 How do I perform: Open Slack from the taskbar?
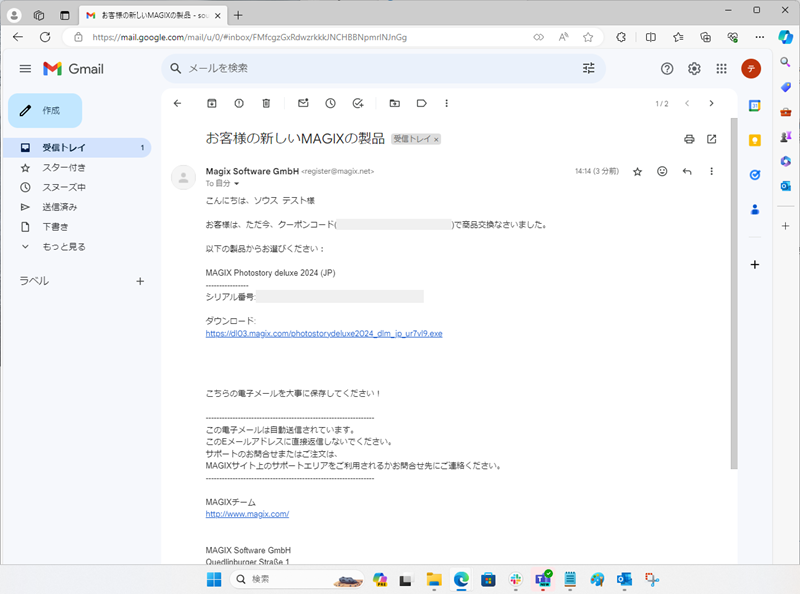pos(515,580)
